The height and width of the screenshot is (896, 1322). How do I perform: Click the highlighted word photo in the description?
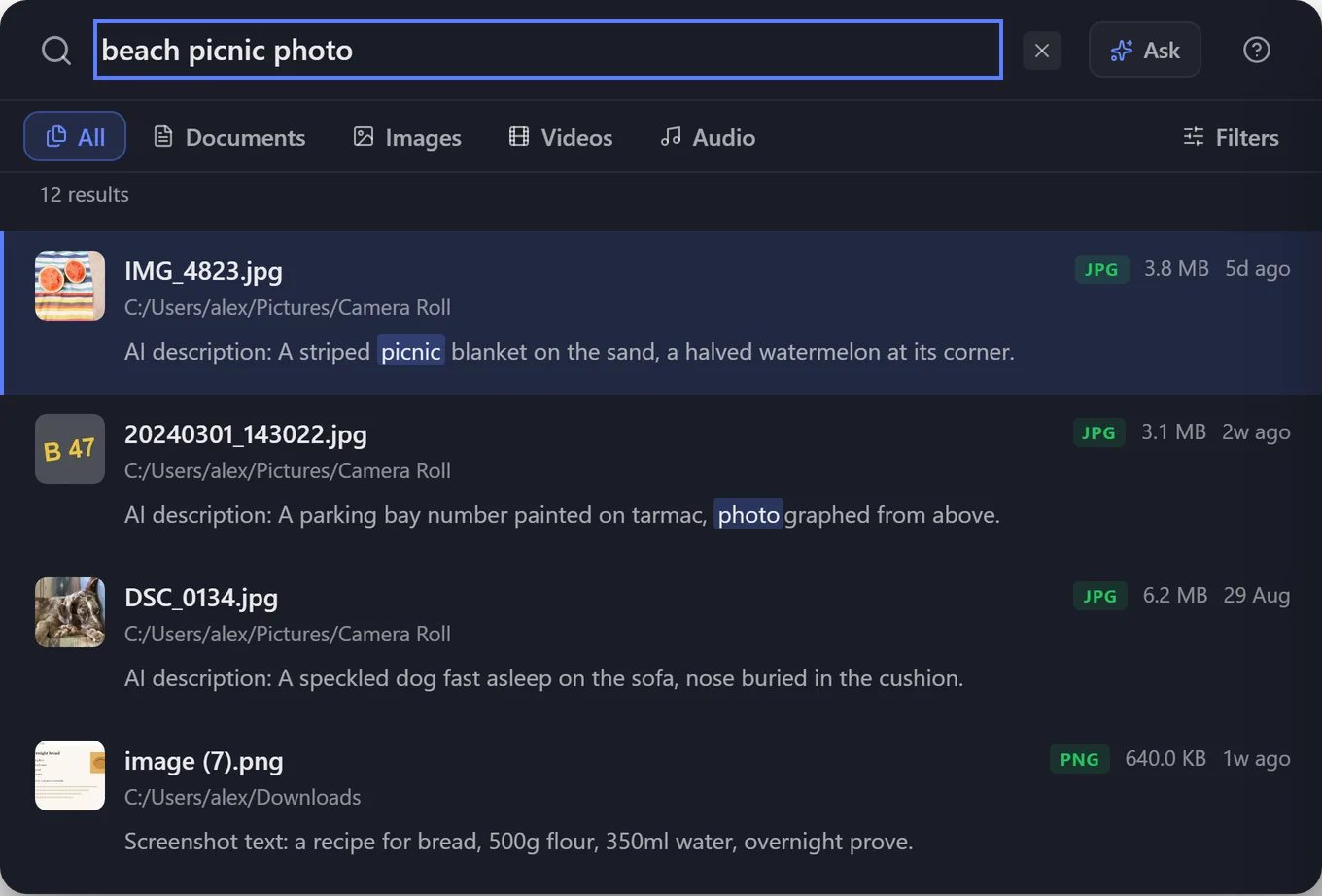tap(748, 514)
